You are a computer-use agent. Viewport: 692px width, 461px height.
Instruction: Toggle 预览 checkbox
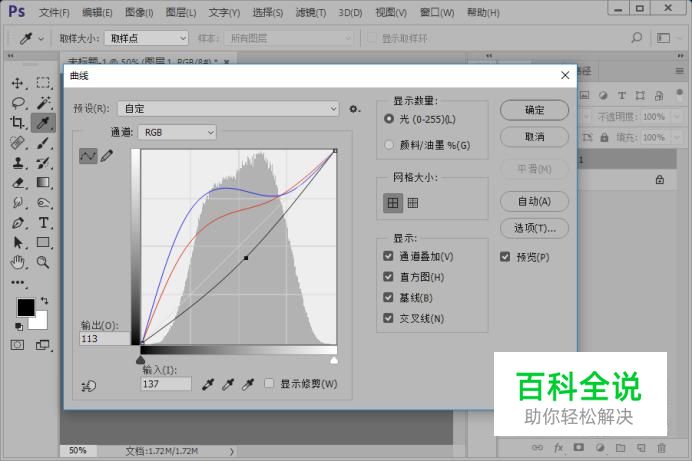[x=505, y=257]
